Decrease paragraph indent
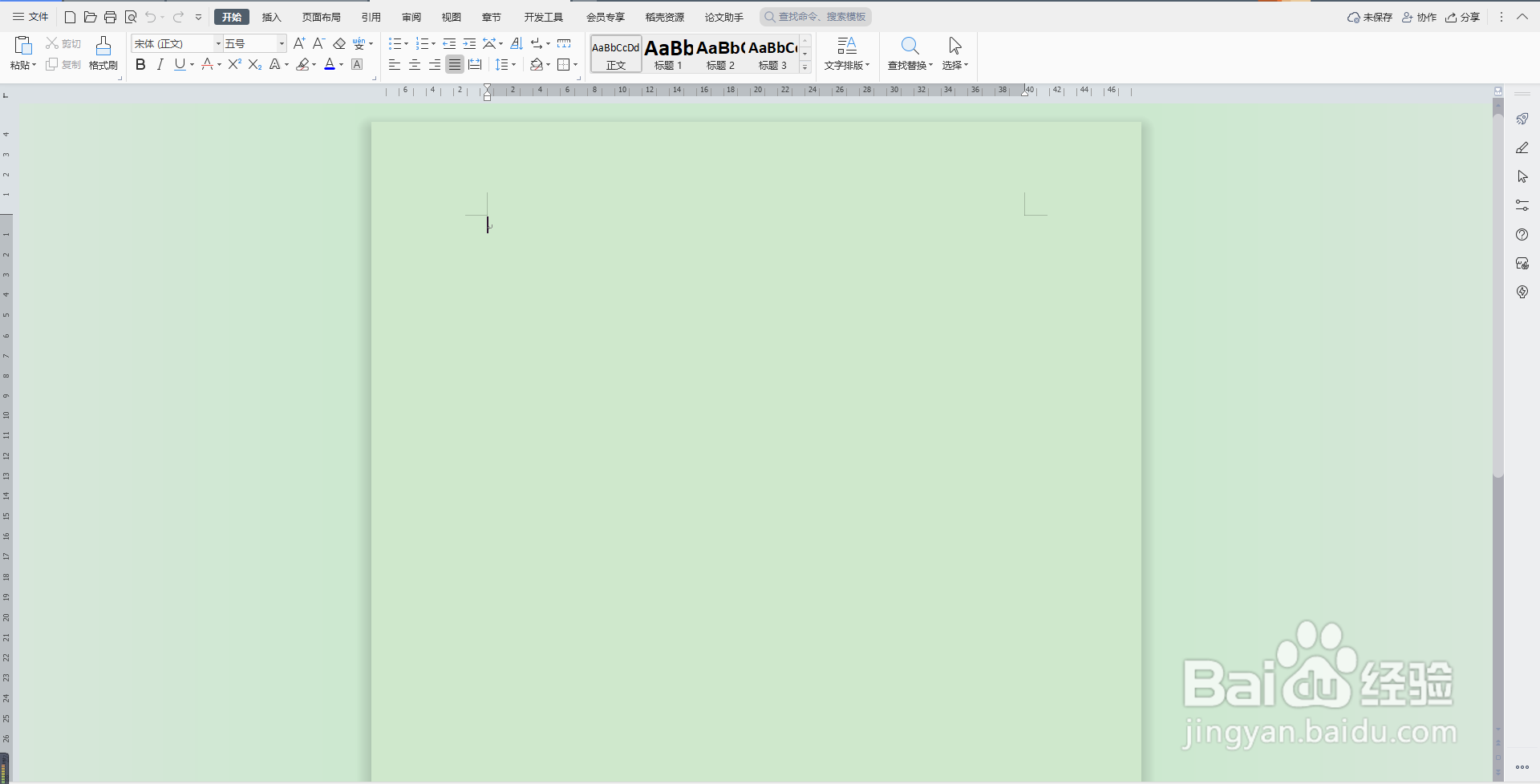 (449, 43)
